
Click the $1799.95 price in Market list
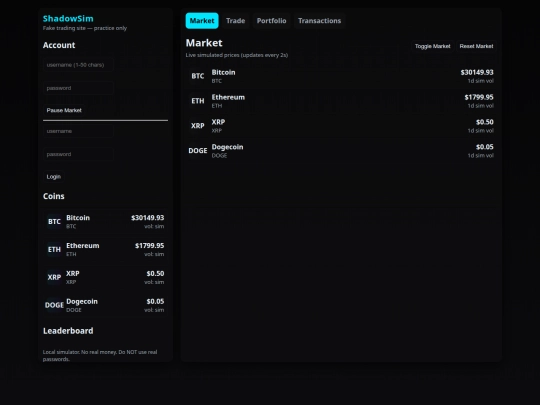pyautogui.click(x=479, y=97)
